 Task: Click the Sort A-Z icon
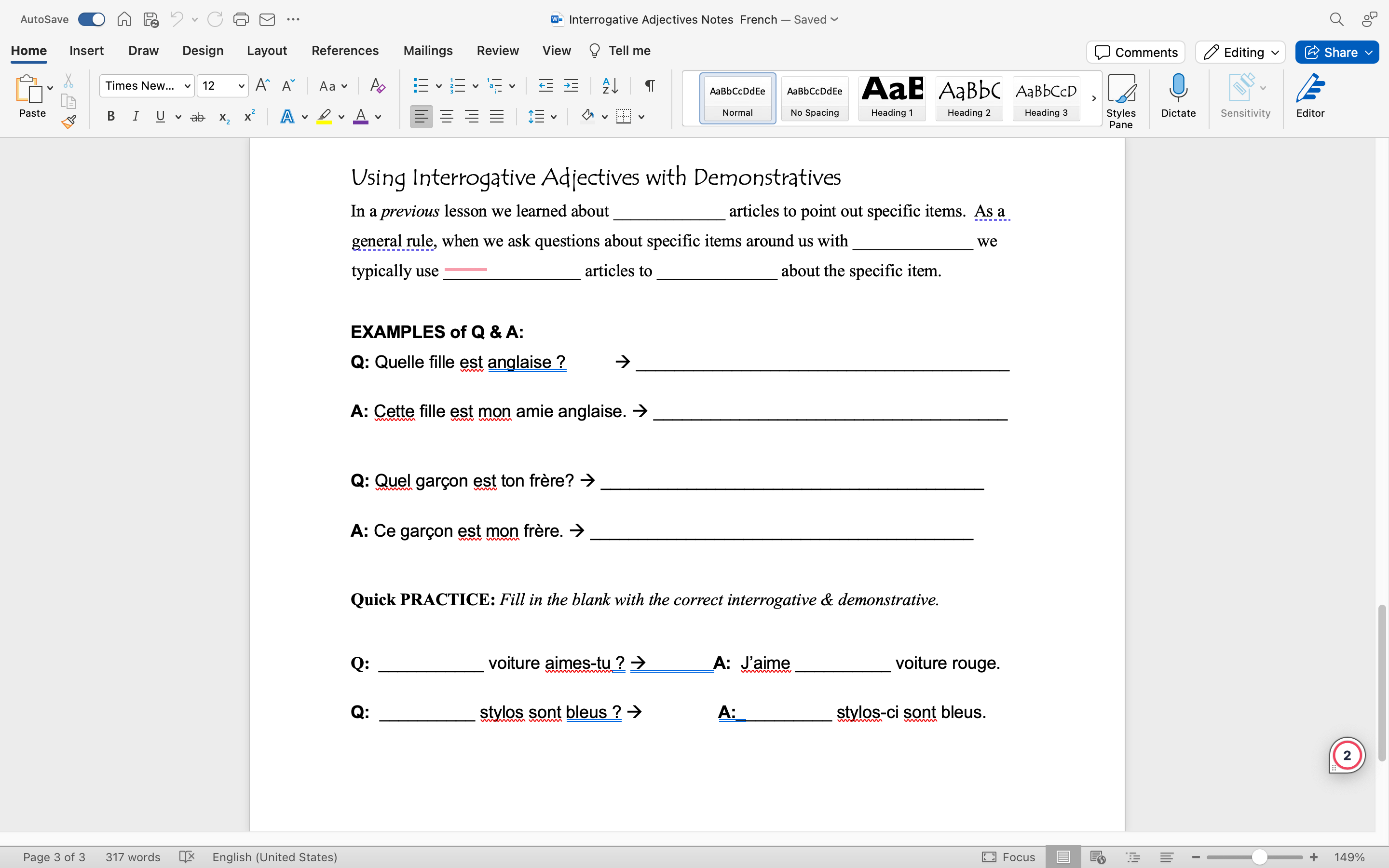click(610, 86)
